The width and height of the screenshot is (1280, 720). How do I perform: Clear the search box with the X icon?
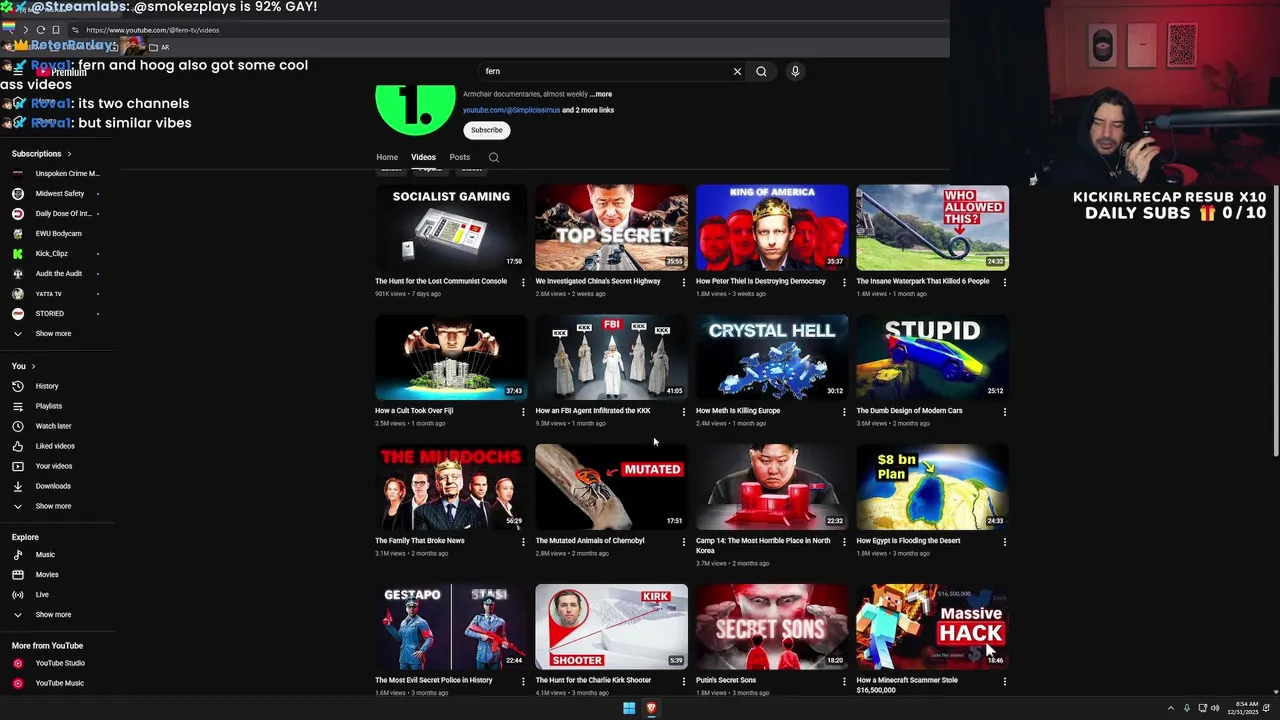click(x=737, y=72)
